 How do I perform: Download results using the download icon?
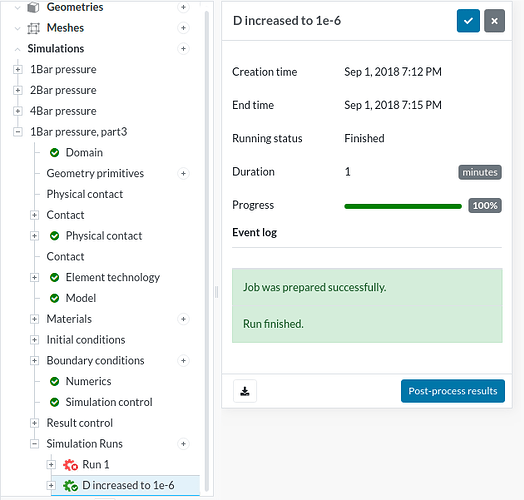pyautogui.click(x=245, y=391)
